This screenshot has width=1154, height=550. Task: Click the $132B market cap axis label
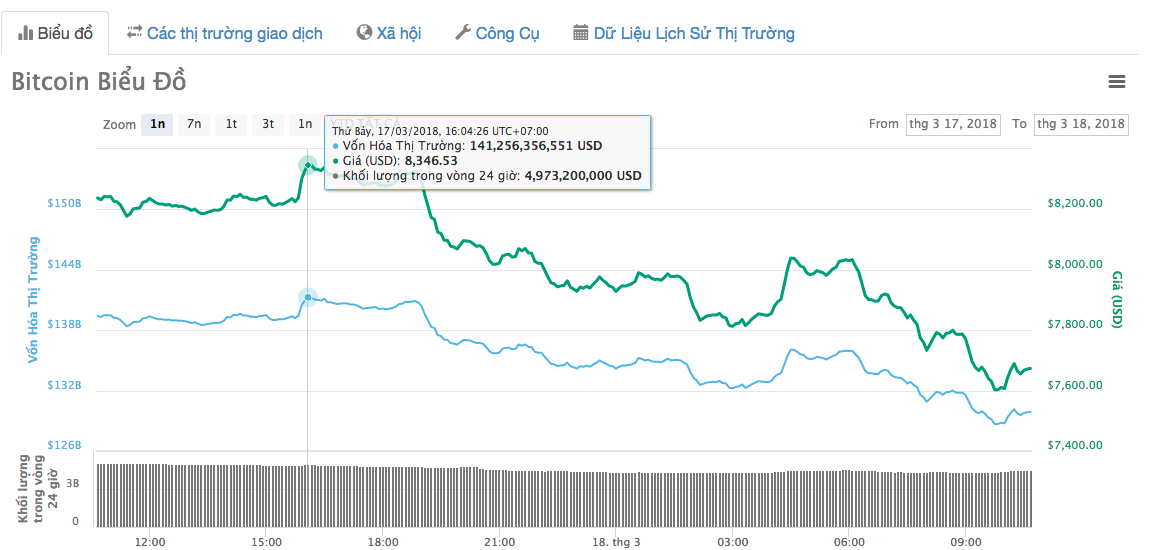pyautogui.click(x=64, y=385)
